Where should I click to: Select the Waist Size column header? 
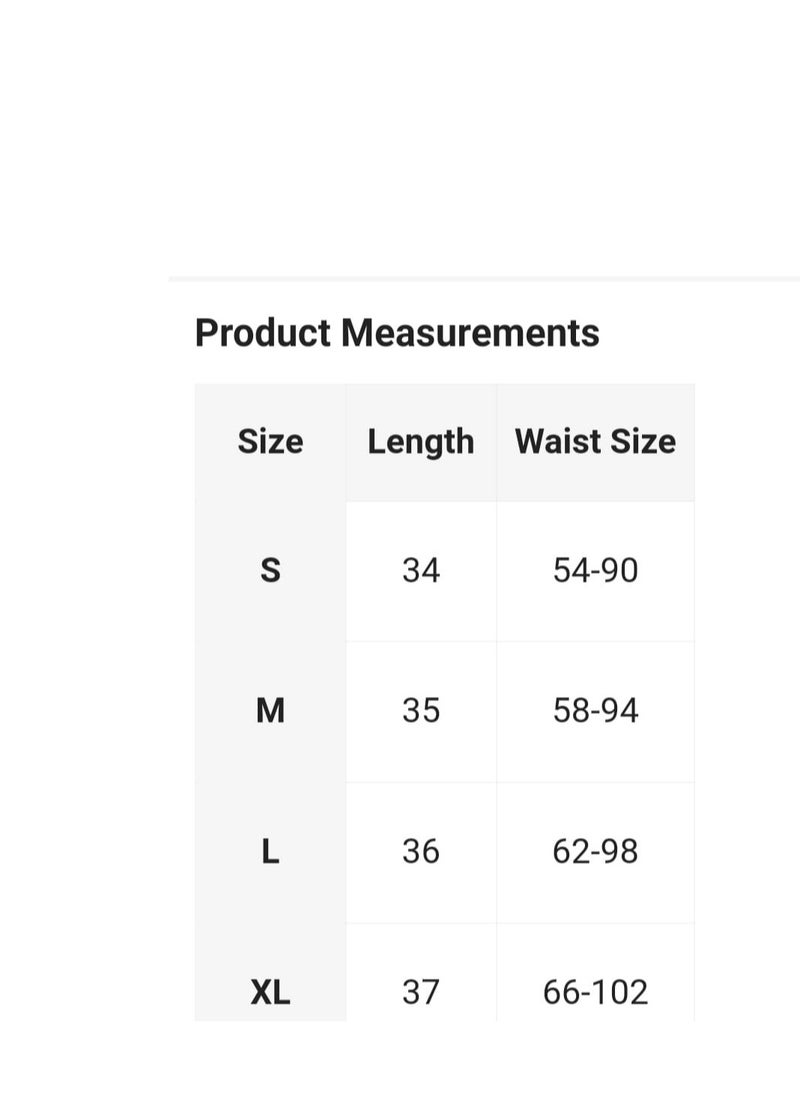(x=595, y=442)
